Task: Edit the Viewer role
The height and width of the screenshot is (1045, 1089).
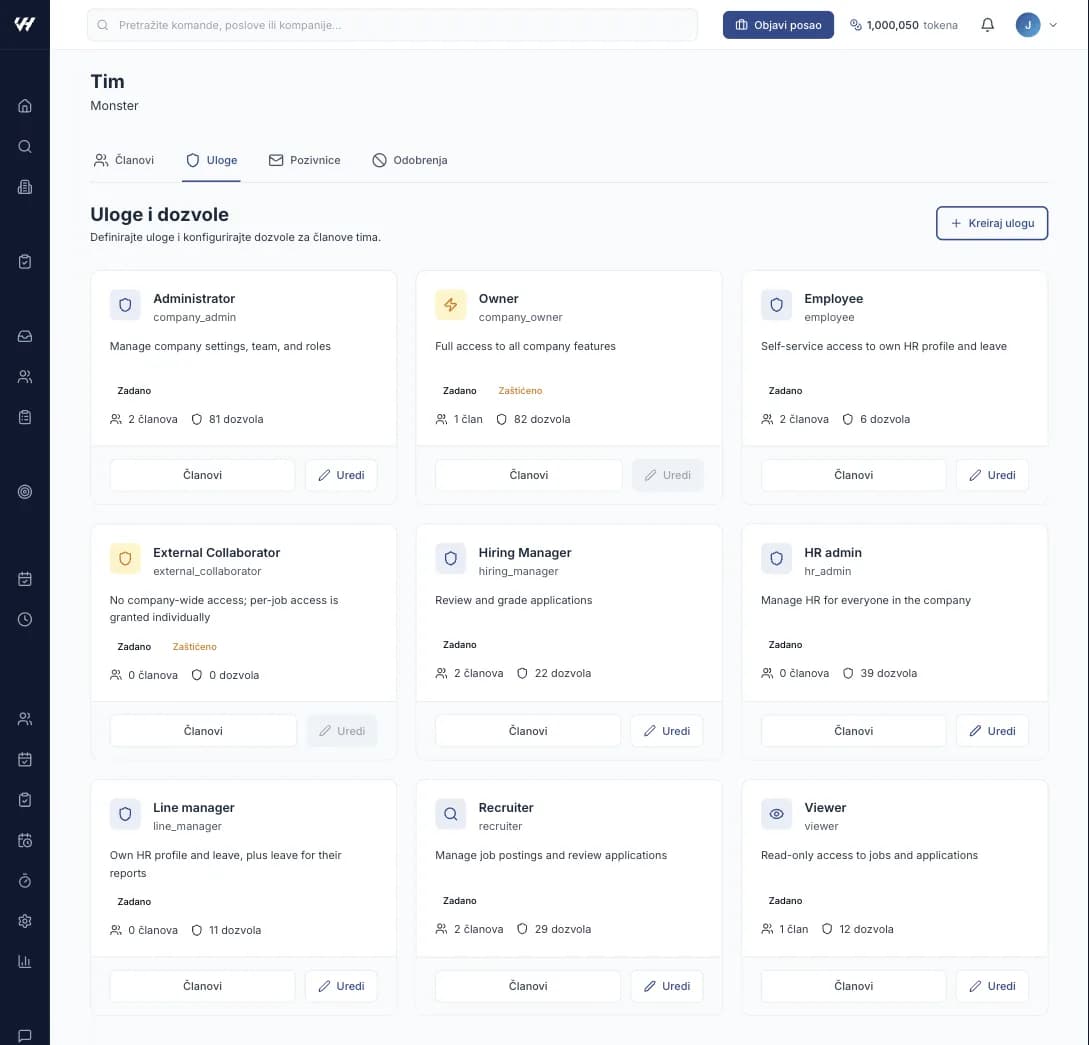Action: [992, 986]
